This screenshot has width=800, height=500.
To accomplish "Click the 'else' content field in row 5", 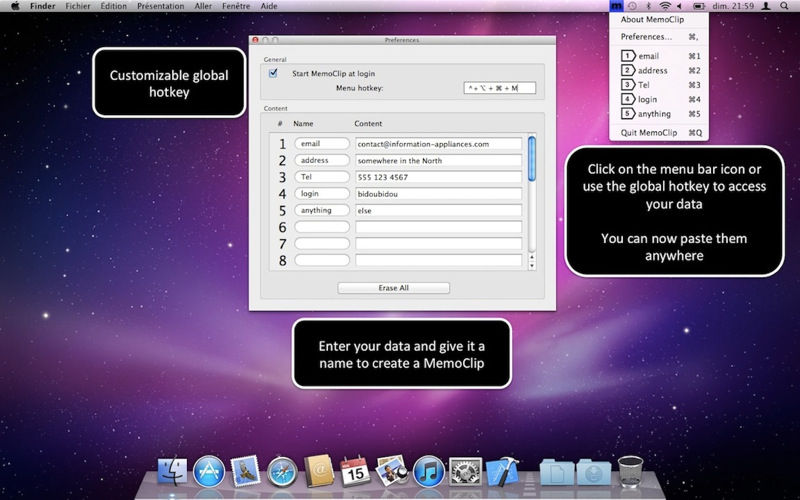I will [439, 210].
